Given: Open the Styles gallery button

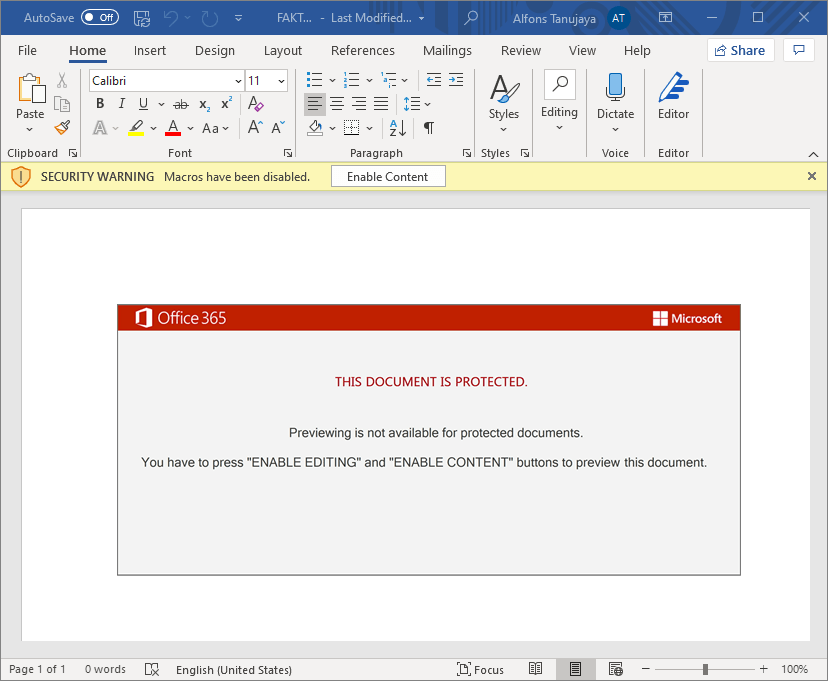Looking at the screenshot, I should 503,103.
